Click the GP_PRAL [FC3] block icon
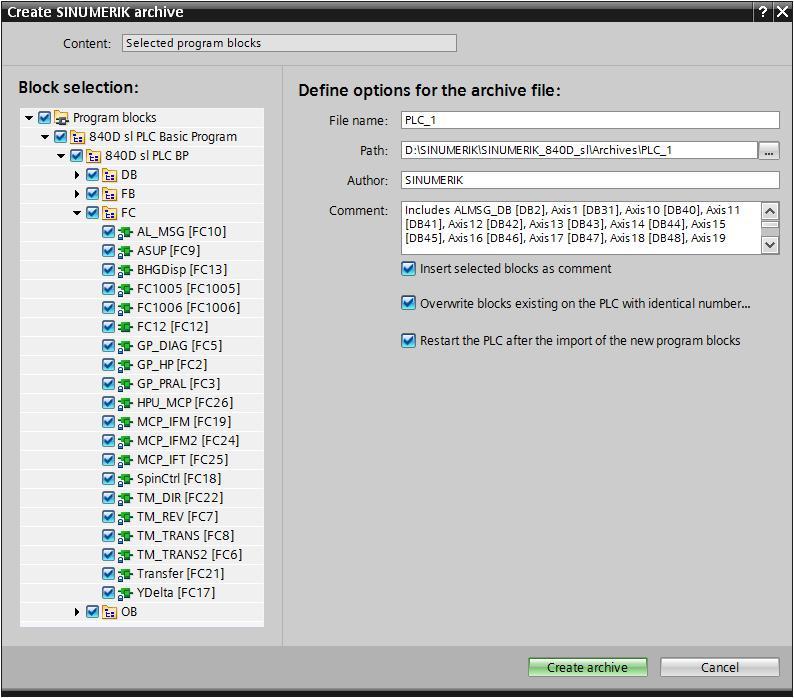Image resolution: width=794 pixels, height=698 pixels. pyautogui.click(x=125, y=384)
